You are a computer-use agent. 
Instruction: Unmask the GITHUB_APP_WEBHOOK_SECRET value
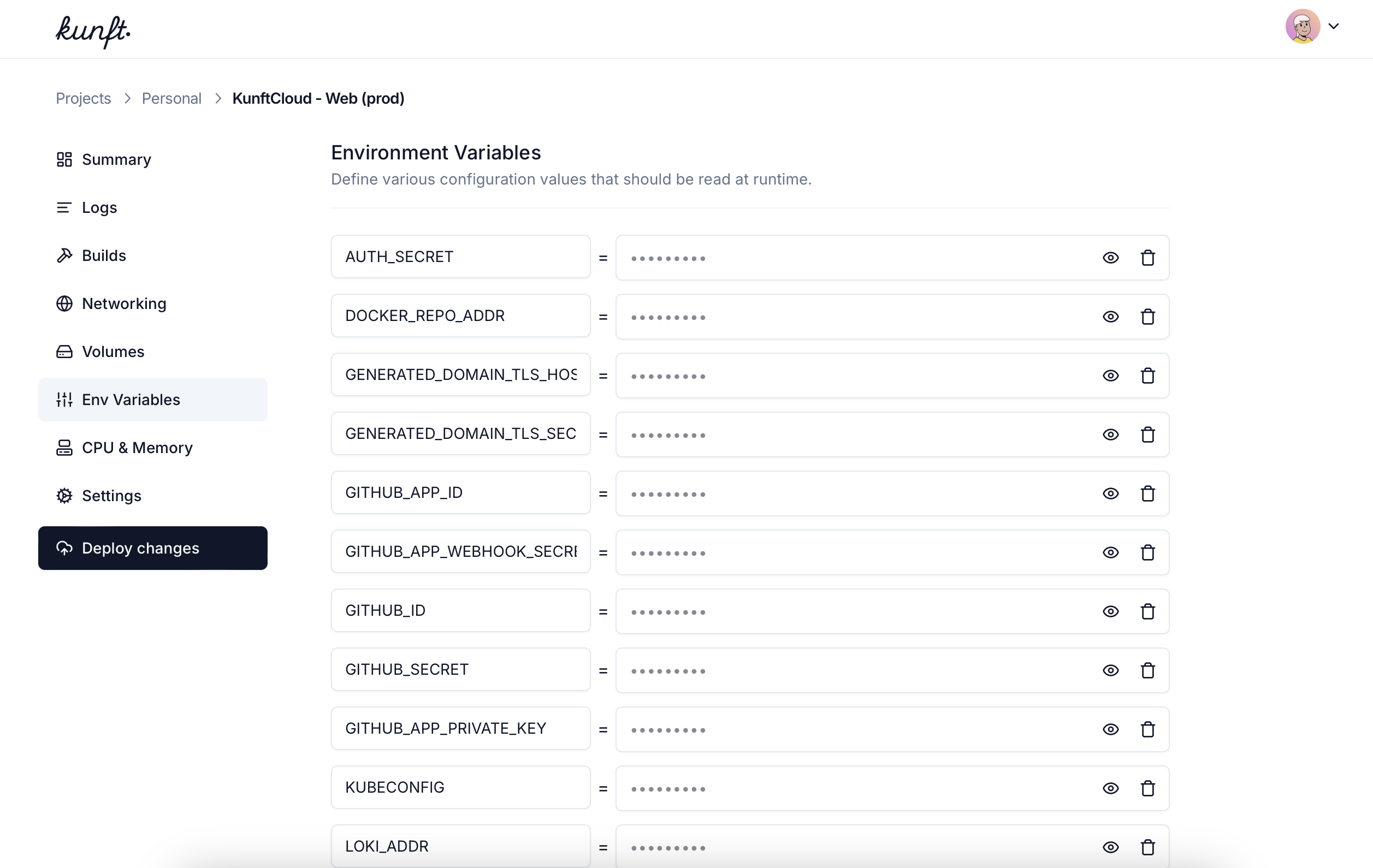click(x=1110, y=552)
